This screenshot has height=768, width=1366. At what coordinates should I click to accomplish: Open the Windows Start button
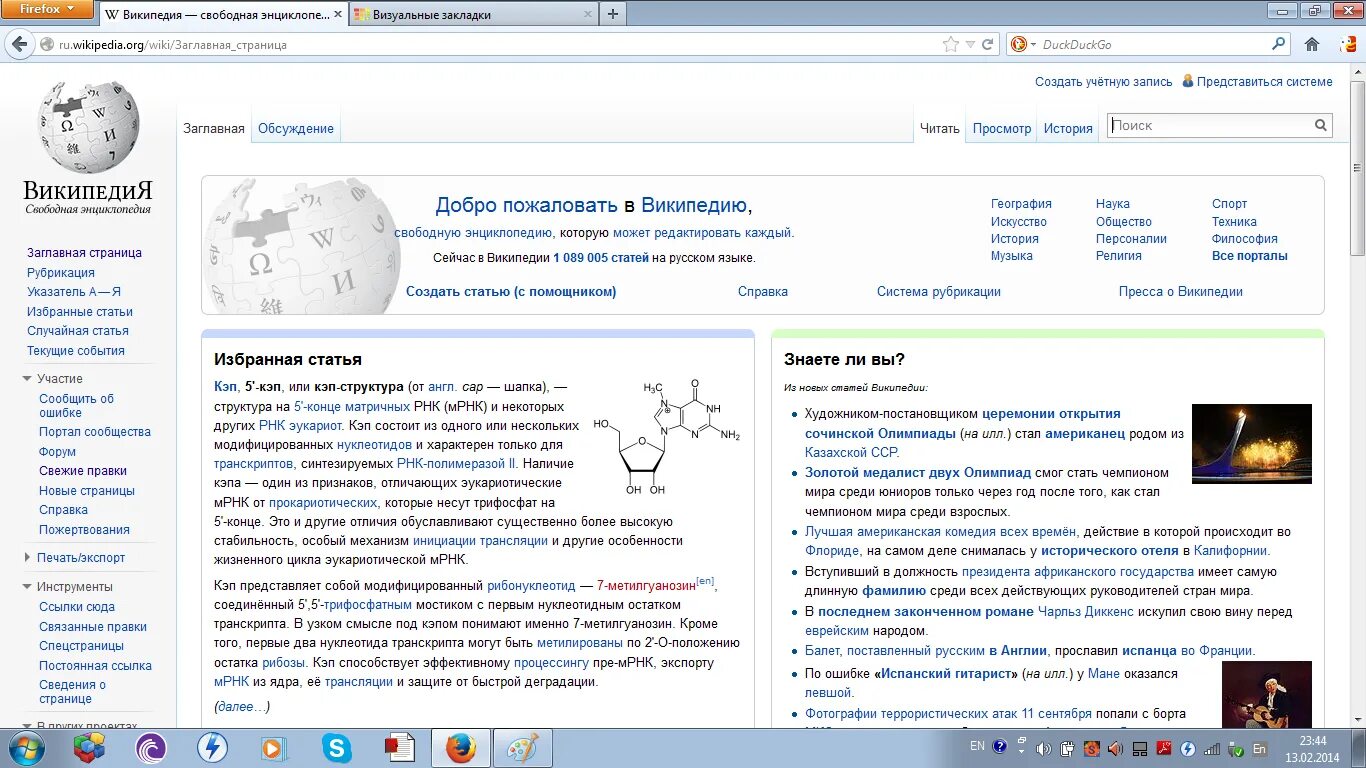point(25,748)
